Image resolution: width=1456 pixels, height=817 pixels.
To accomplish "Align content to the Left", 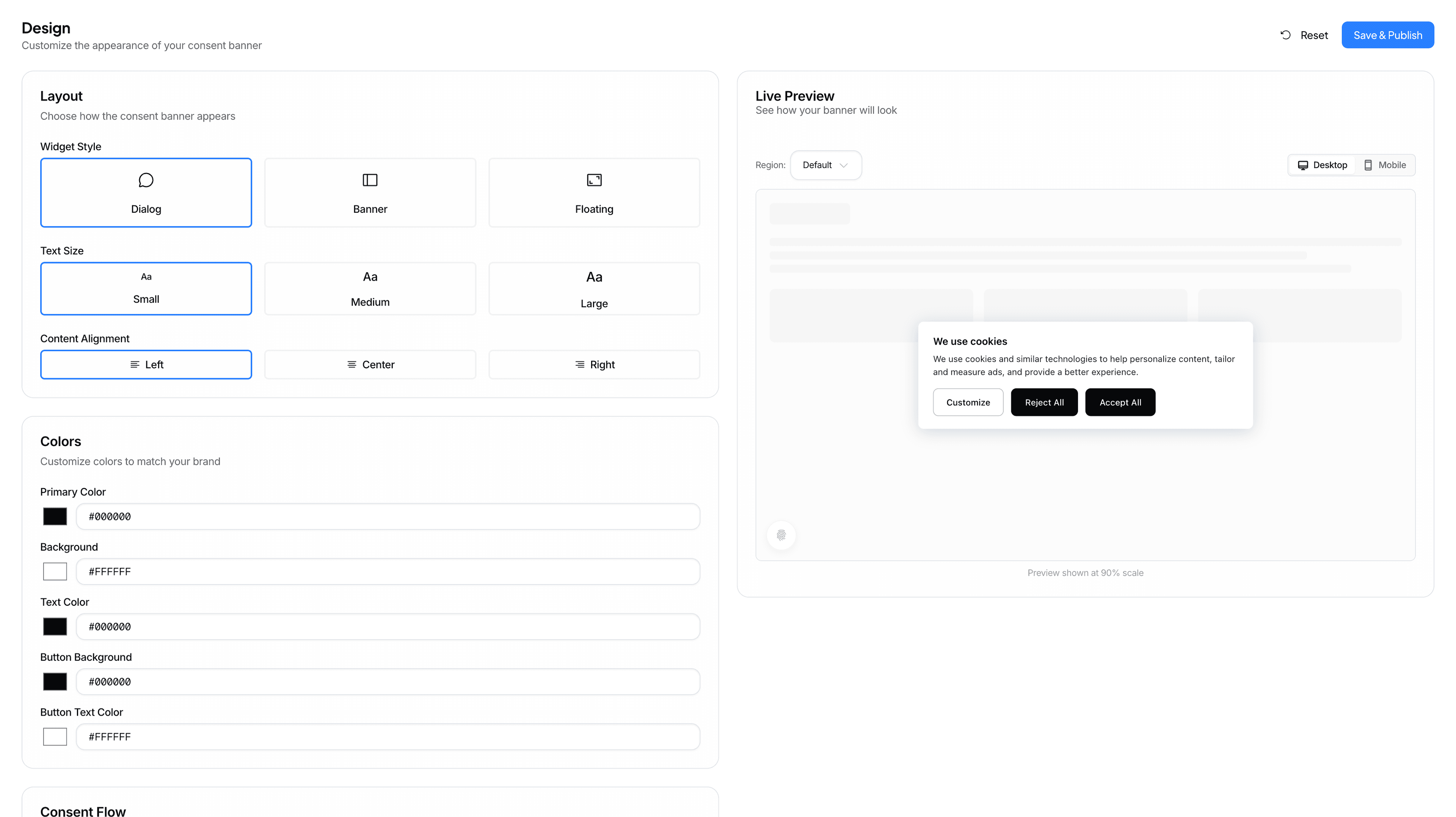I will (146, 365).
